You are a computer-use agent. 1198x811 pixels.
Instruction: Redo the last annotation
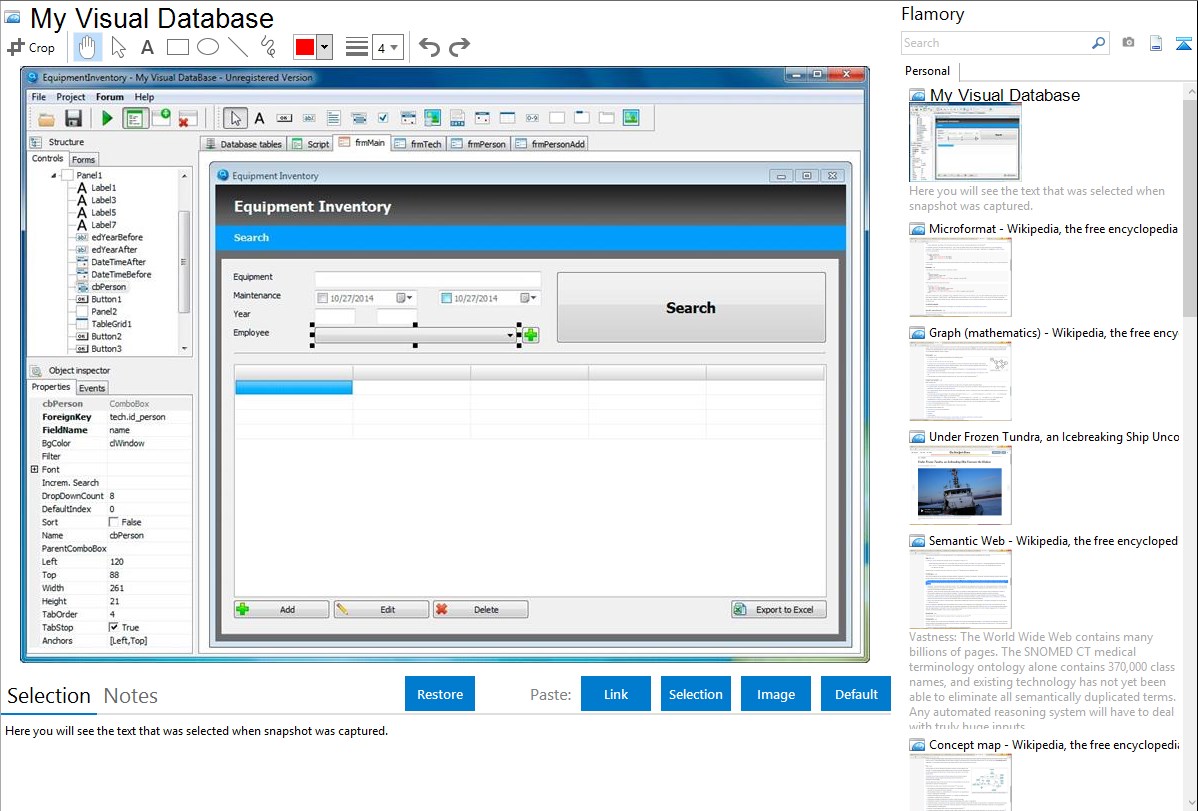pos(459,47)
